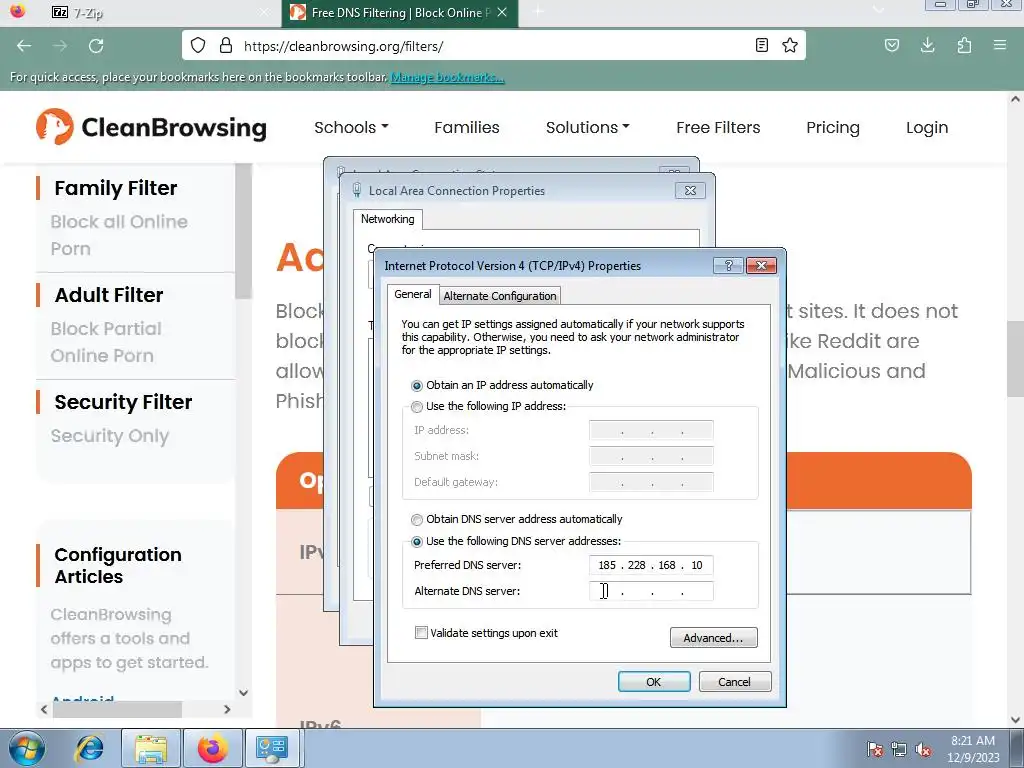Image resolution: width=1024 pixels, height=768 pixels.
Task: Reload the page with refresh icon
Action: click(96, 46)
